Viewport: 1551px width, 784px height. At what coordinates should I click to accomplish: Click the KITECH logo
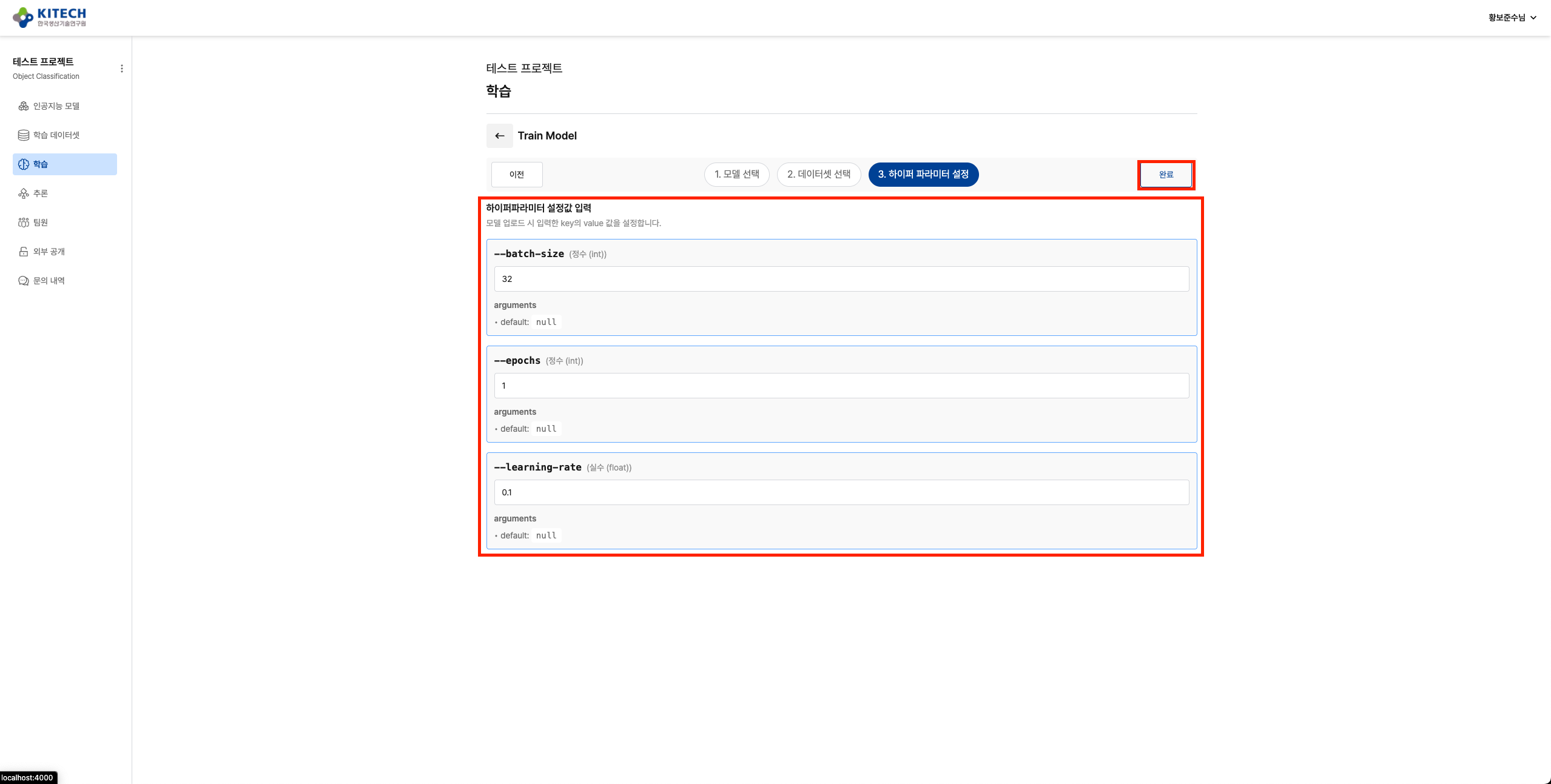point(49,17)
